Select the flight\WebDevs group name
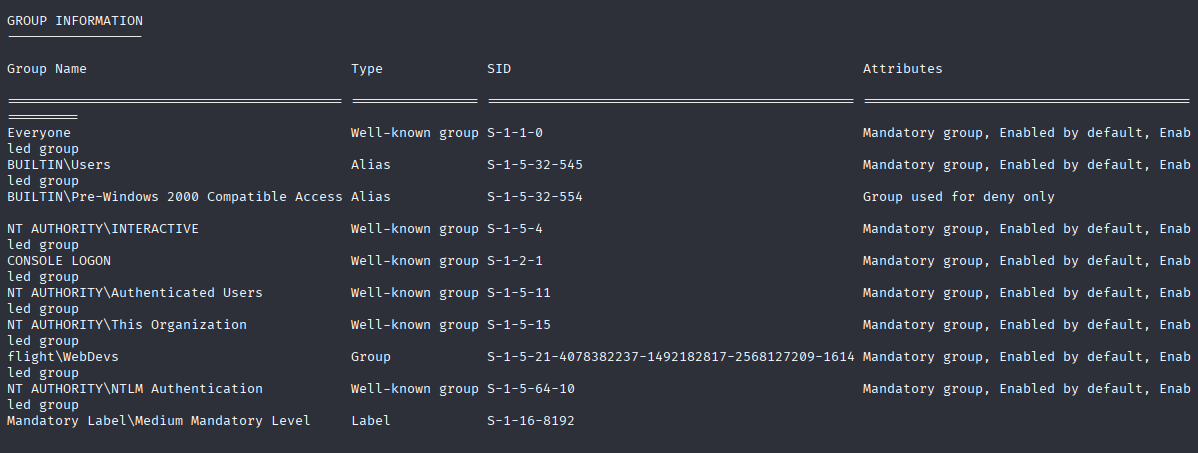1198x453 pixels. 63,358
